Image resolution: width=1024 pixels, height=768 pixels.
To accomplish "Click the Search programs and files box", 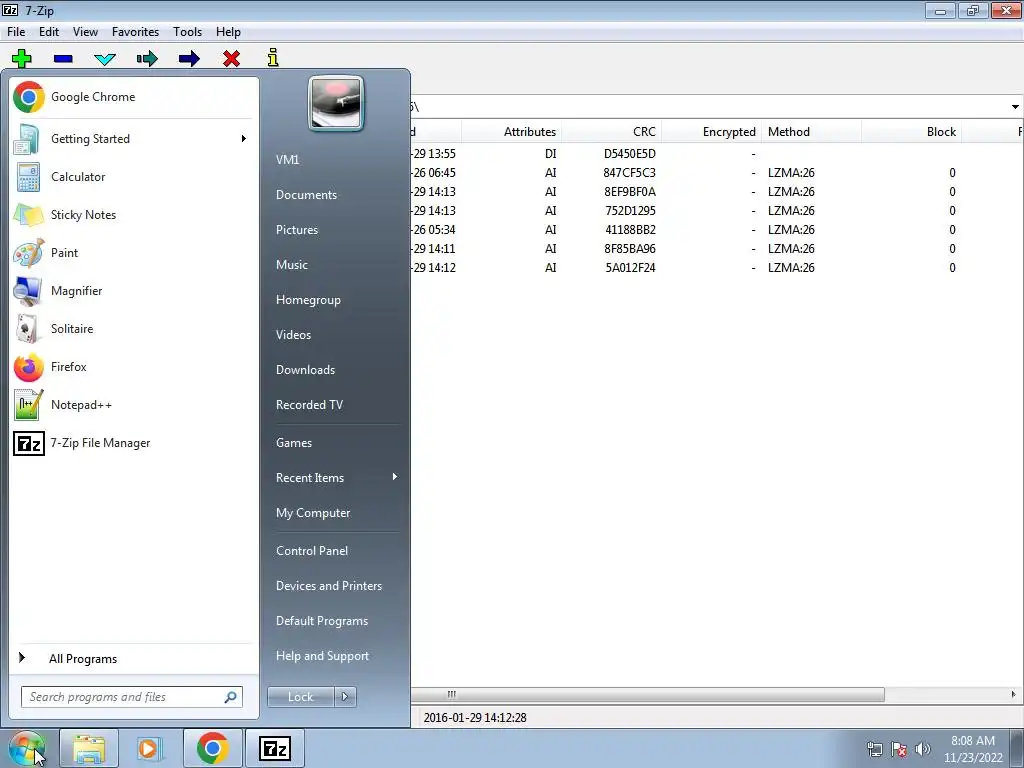I will [131, 697].
